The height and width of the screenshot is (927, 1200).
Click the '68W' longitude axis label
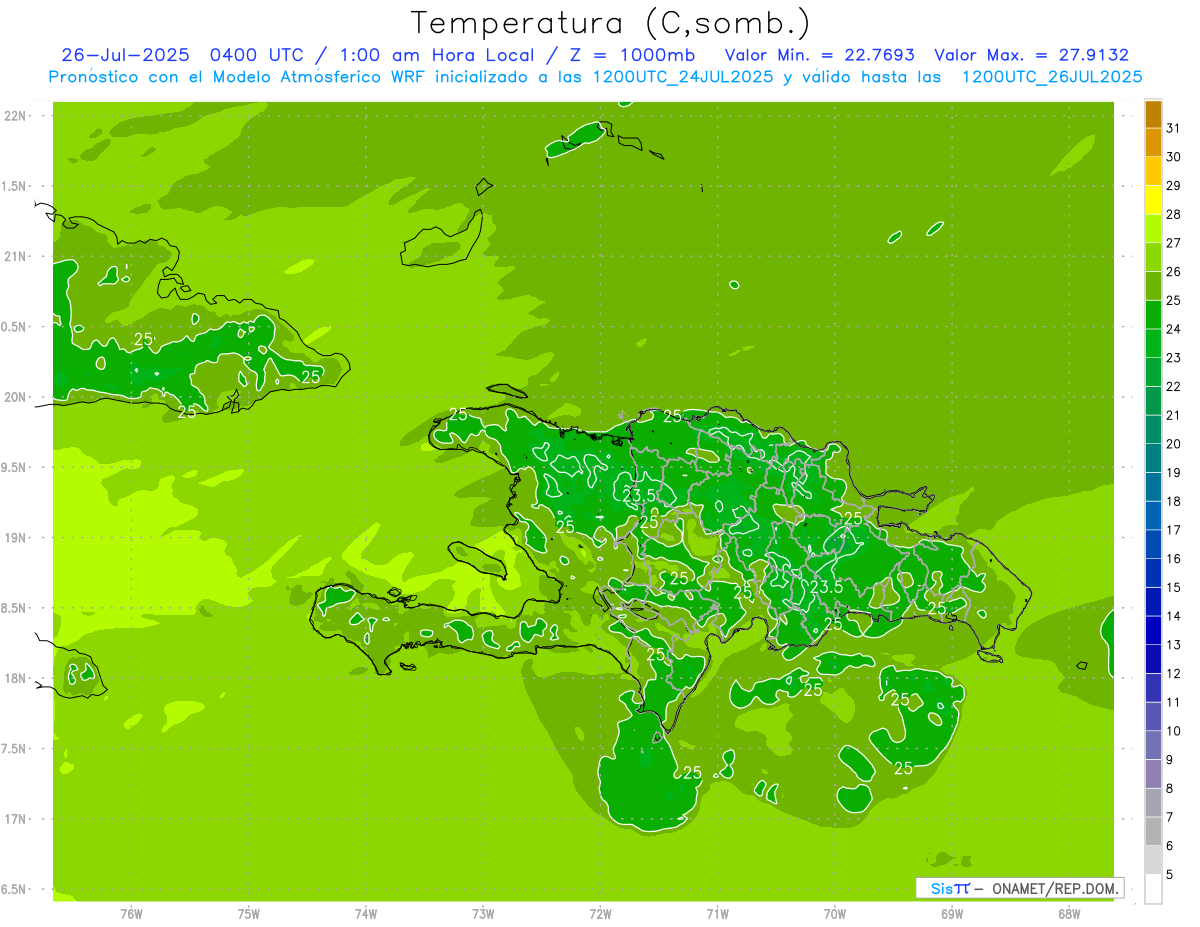click(x=1069, y=914)
